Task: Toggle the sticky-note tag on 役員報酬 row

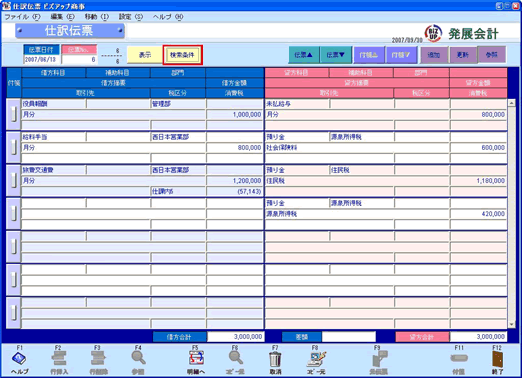Action: click(x=13, y=114)
